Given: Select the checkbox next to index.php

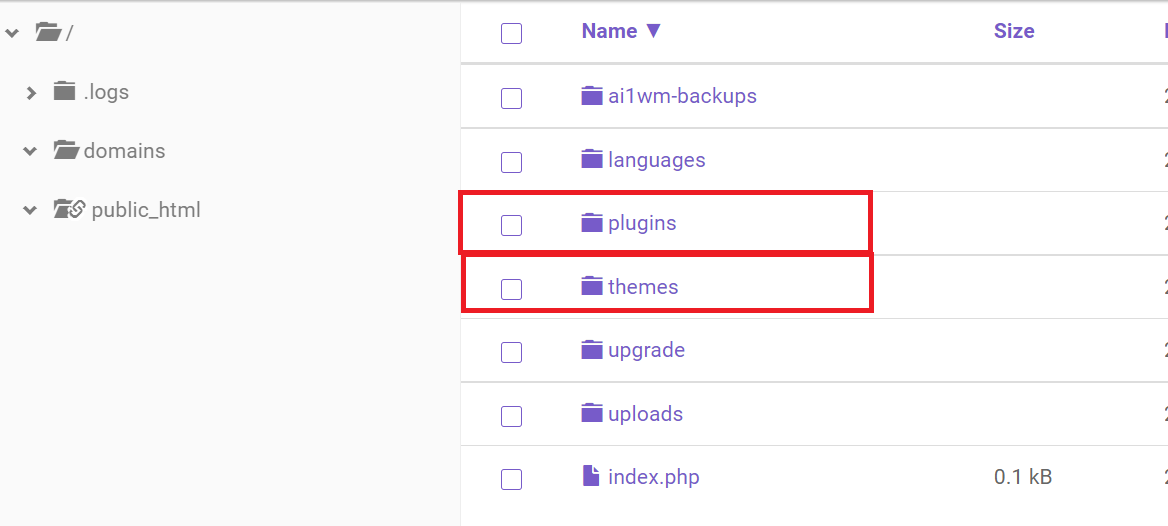Looking at the screenshot, I should (511, 479).
